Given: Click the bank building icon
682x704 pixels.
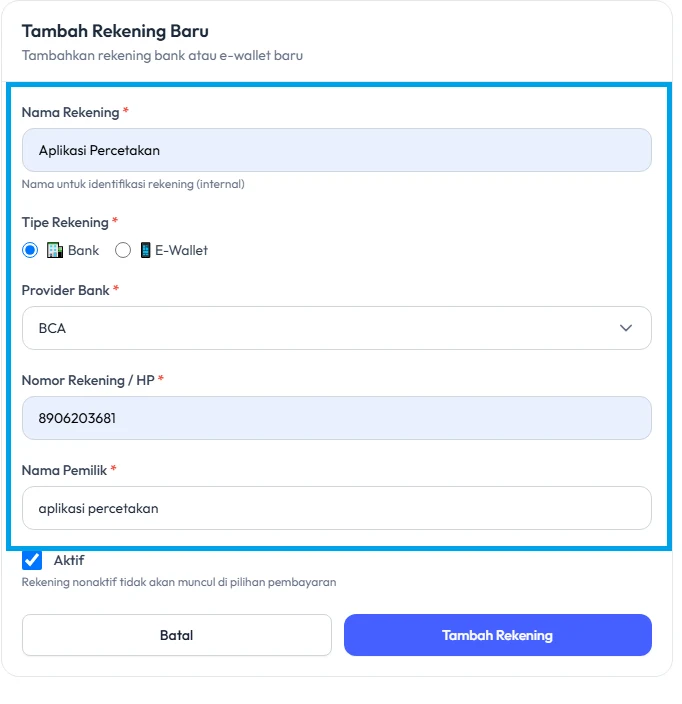Looking at the screenshot, I should tap(55, 250).
